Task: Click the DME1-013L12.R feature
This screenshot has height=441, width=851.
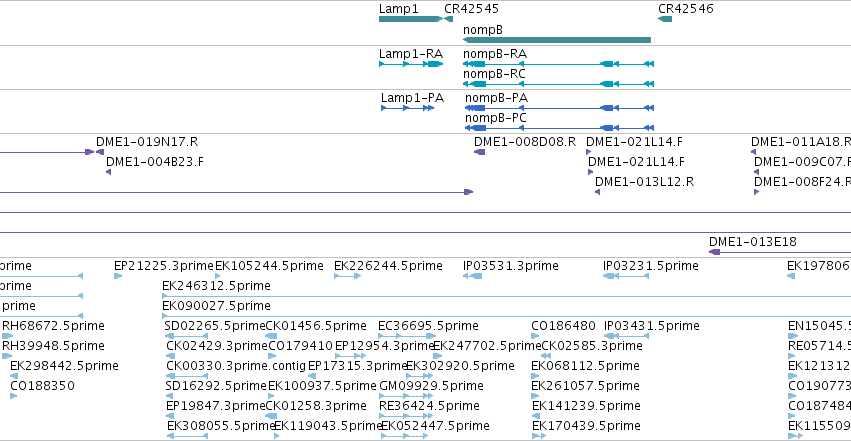Action: pyautogui.click(x=598, y=192)
